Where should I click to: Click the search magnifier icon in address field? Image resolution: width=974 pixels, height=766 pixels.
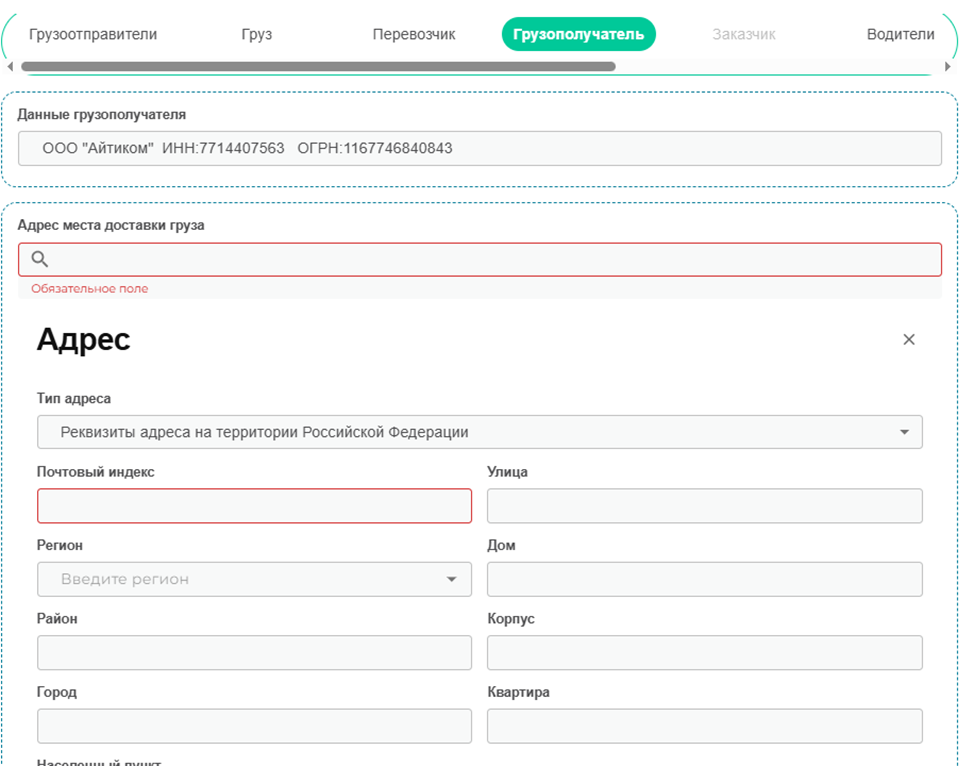coord(40,260)
